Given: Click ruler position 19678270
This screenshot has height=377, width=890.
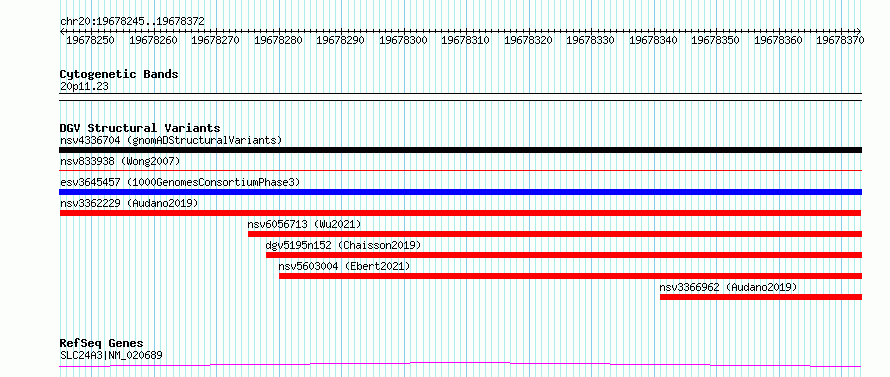Looking at the screenshot, I should point(216,40).
